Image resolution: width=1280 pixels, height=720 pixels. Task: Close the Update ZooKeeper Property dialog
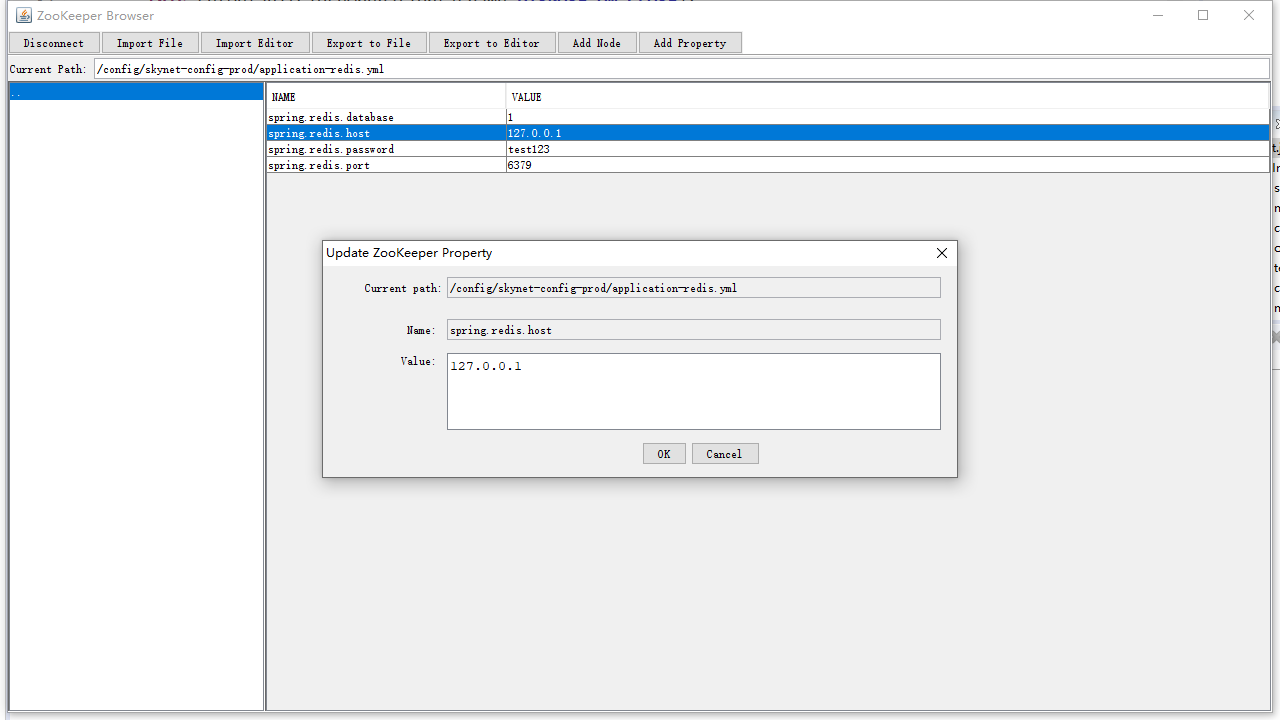941,253
